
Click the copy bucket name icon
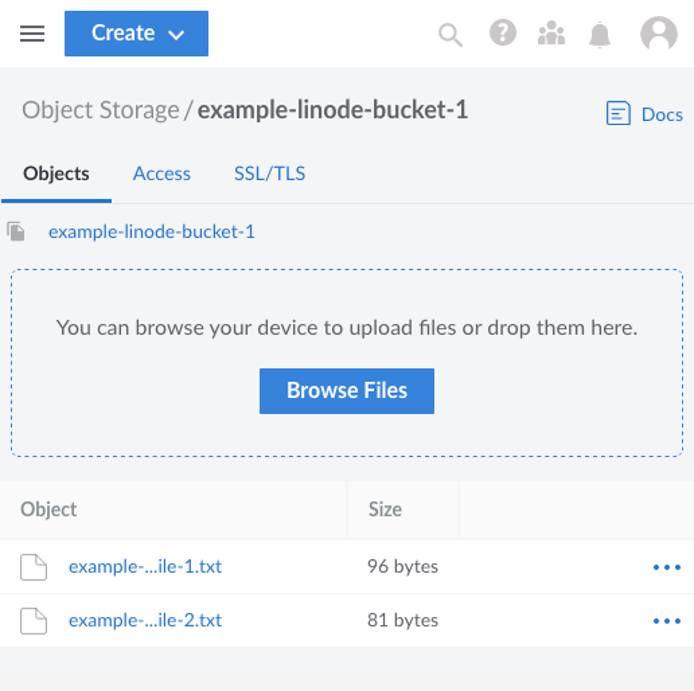pos(16,232)
